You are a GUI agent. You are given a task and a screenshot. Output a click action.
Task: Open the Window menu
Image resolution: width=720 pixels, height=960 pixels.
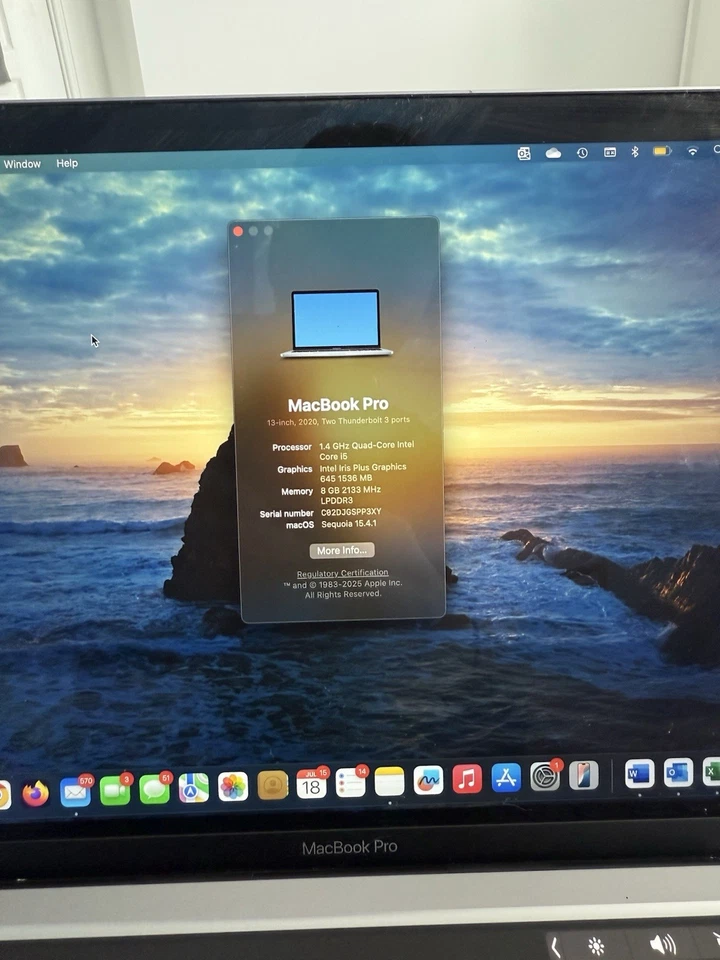click(x=22, y=164)
